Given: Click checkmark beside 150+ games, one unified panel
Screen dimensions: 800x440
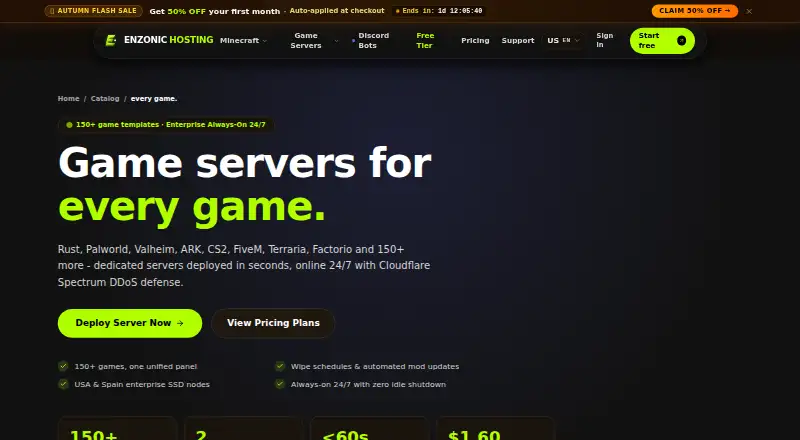Looking at the screenshot, I should coord(63,366).
